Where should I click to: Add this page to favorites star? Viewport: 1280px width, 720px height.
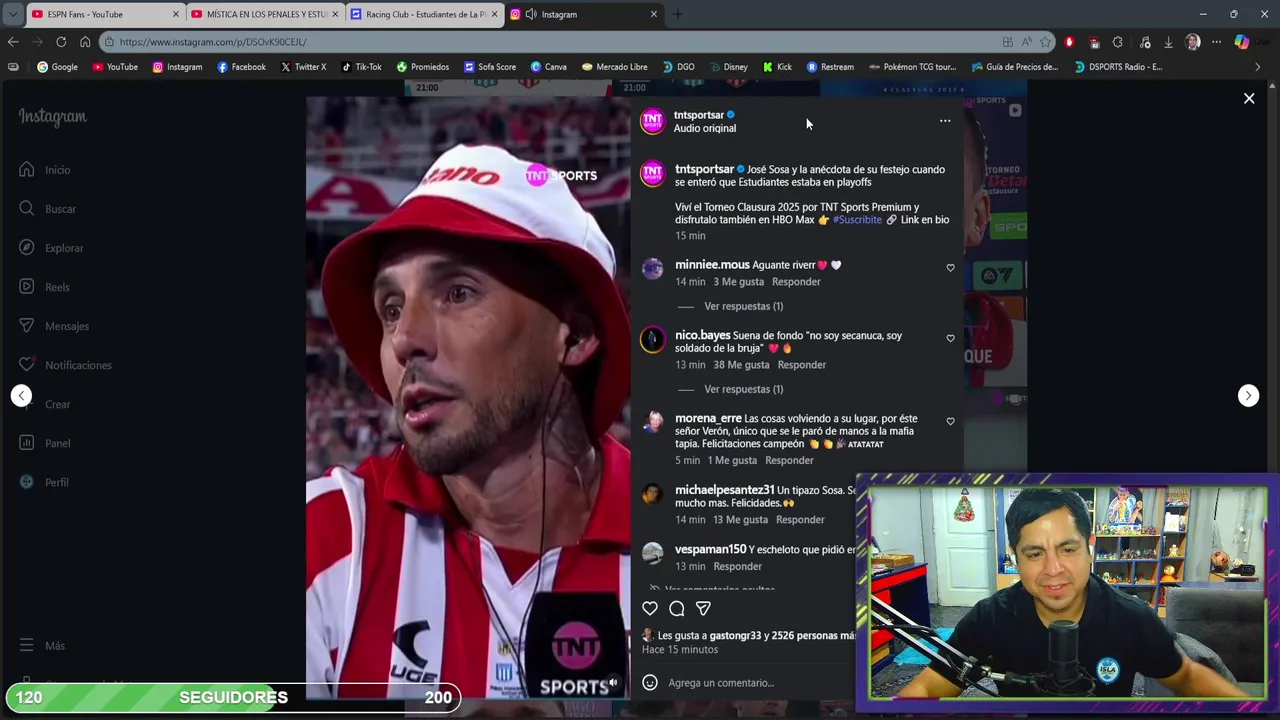coord(1045,42)
